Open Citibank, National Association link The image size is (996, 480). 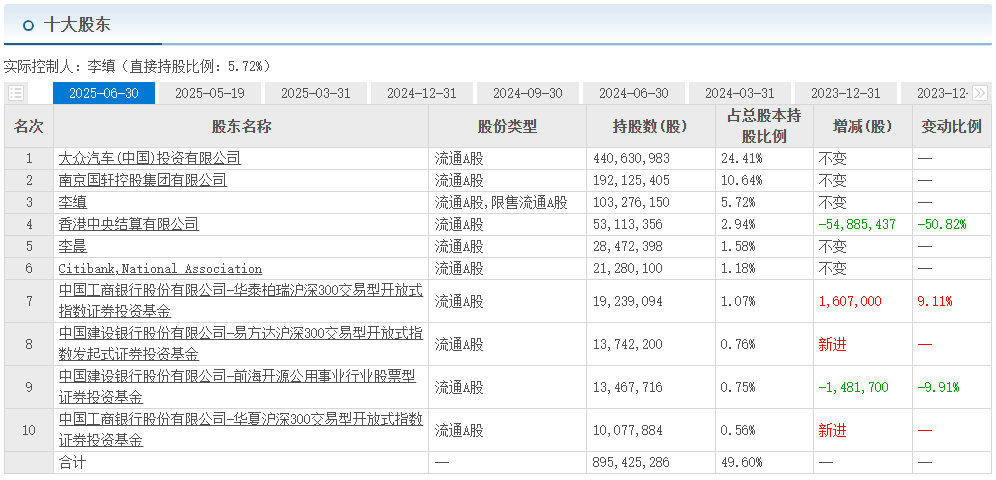click(160, 268)
